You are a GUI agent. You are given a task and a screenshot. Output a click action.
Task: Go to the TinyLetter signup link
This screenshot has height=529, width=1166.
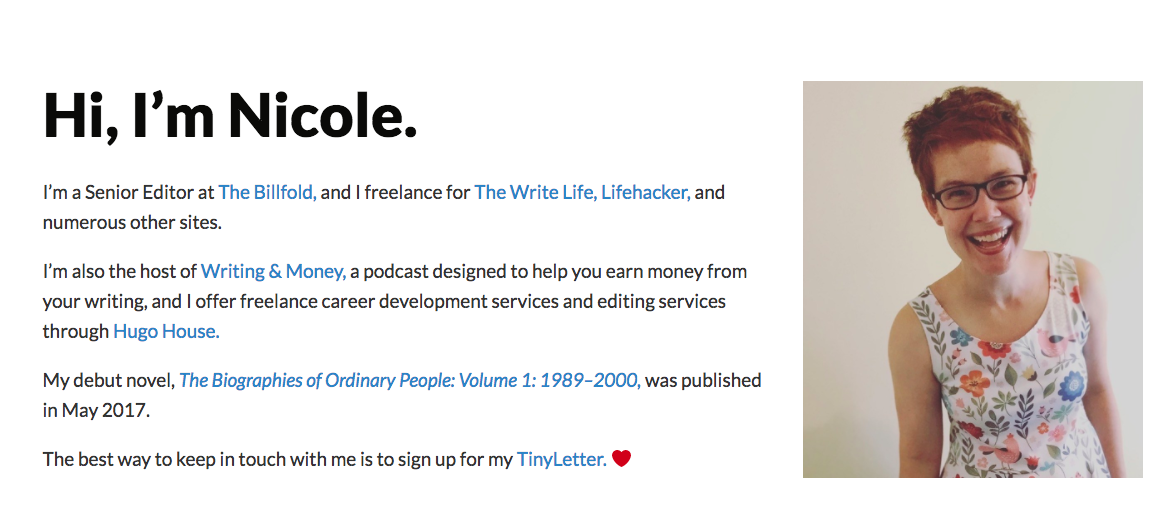[x=561, y=459]
